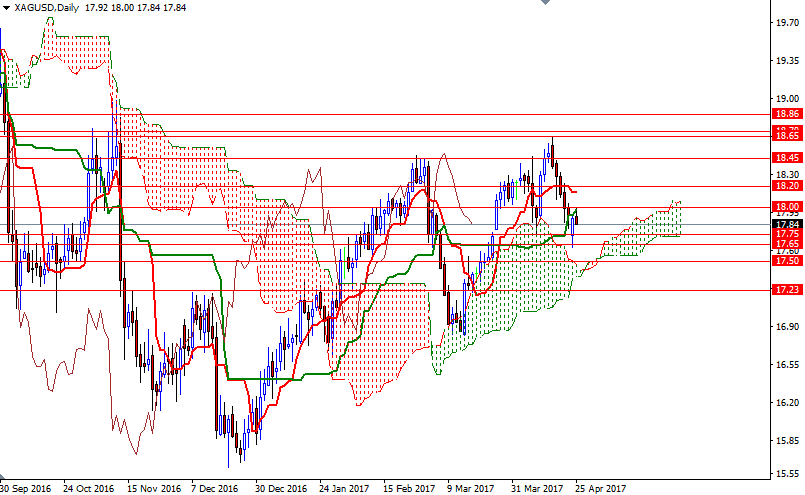The width and height of the screenshot is (805, 495).
Task: Click the XAGUSD,Daily chart title
Action: point(46,8)
